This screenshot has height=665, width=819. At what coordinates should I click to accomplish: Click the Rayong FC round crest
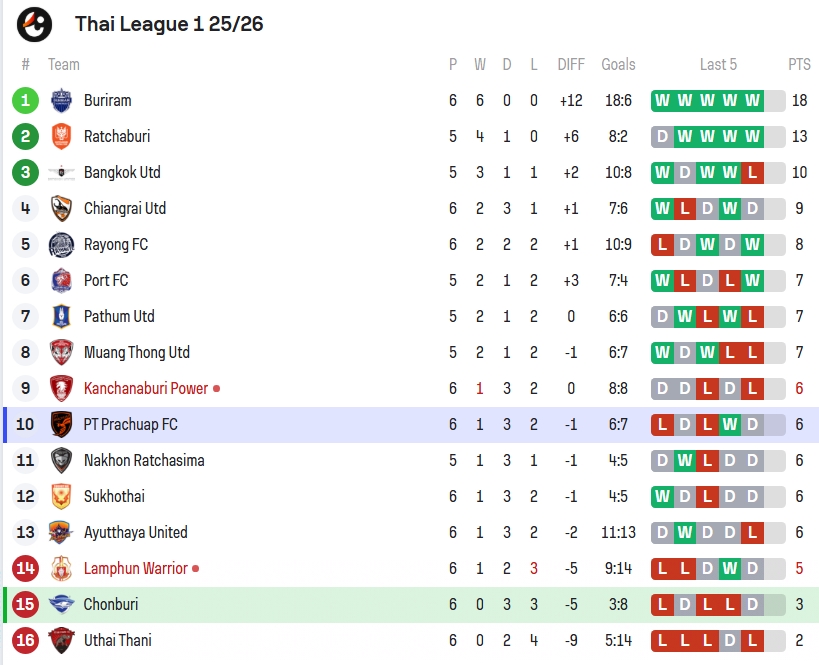coord(61,244)
